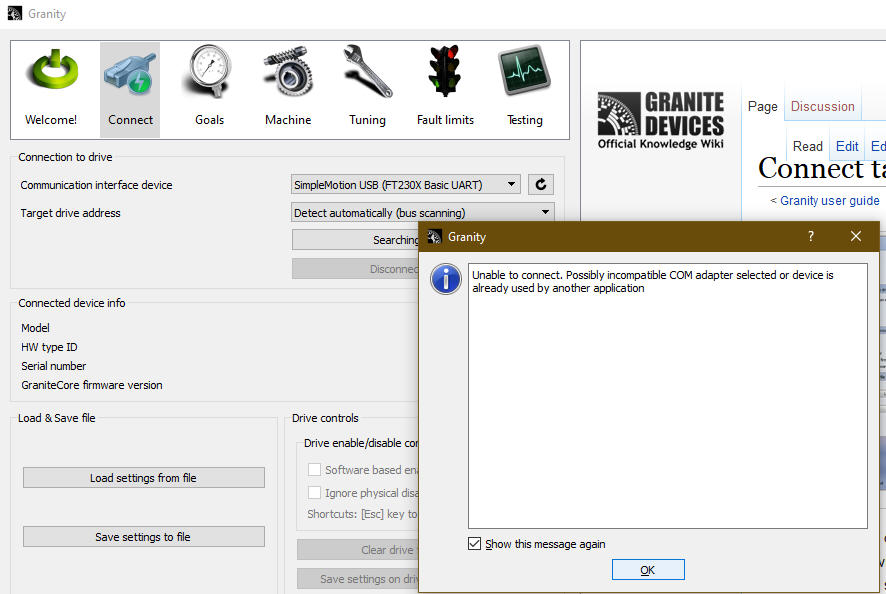Select the Connect cable icon tab

130,89
